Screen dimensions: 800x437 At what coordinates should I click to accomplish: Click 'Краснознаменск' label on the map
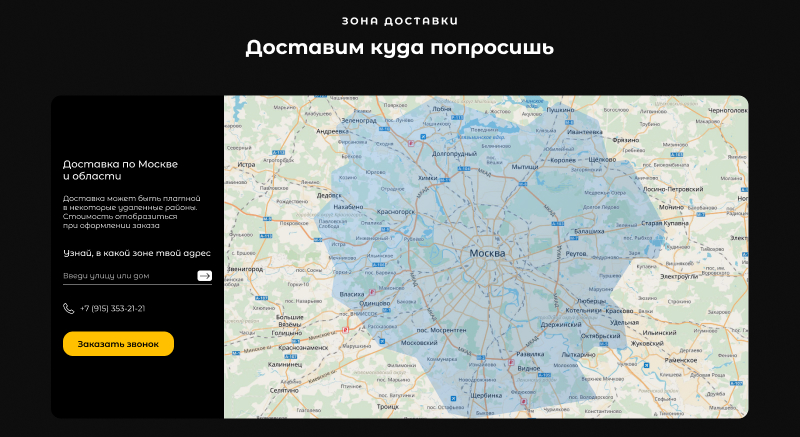pos(303,348)
